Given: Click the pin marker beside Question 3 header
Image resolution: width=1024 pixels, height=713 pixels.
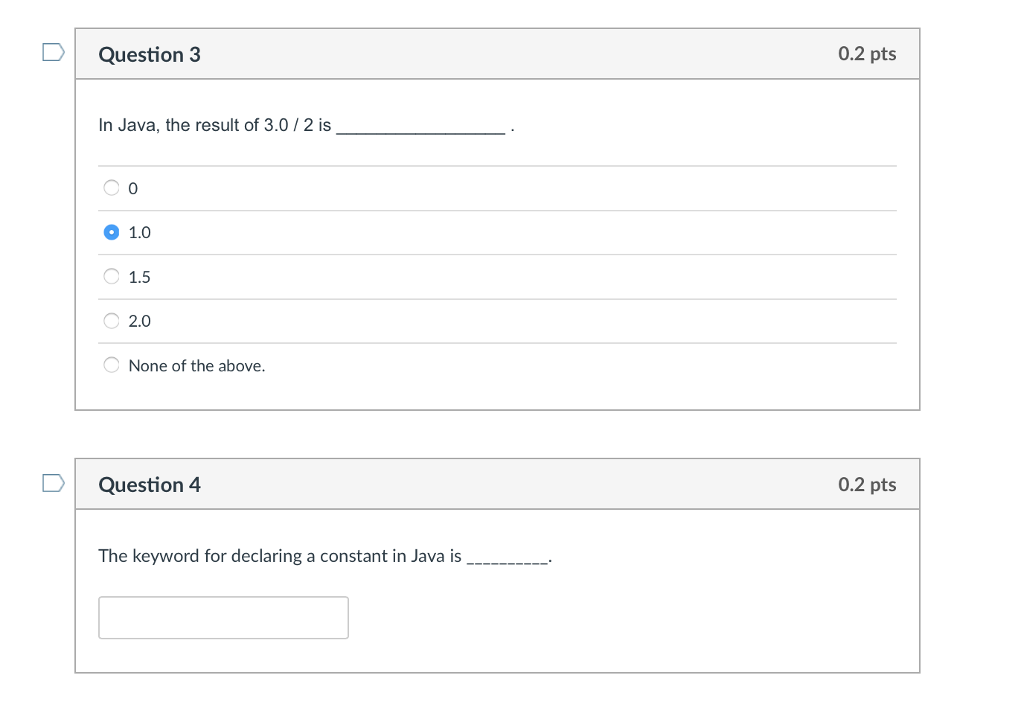Looking at the screenshot, I should coord(53,53).
